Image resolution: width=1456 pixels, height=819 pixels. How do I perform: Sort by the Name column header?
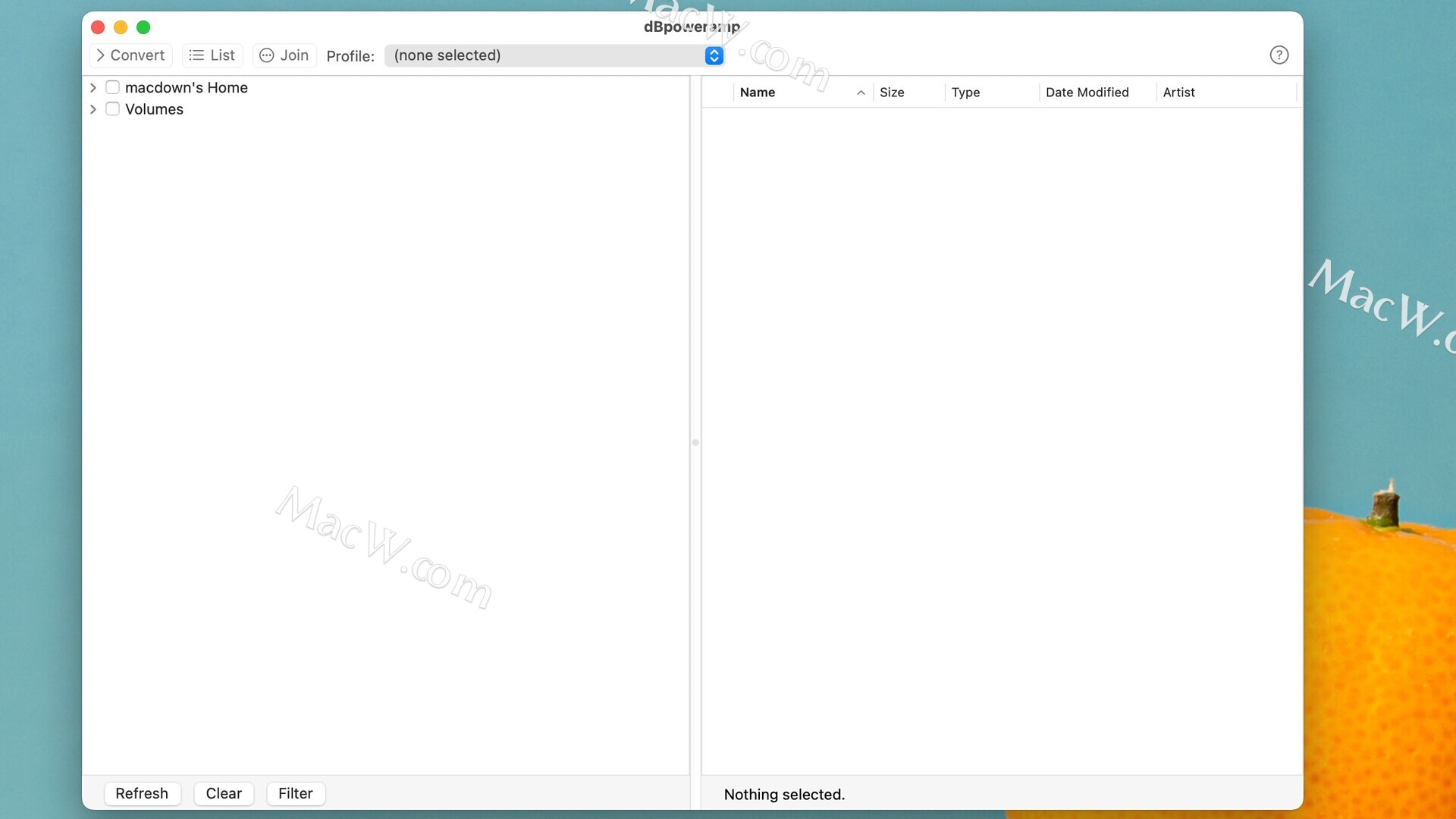[802, 93]
